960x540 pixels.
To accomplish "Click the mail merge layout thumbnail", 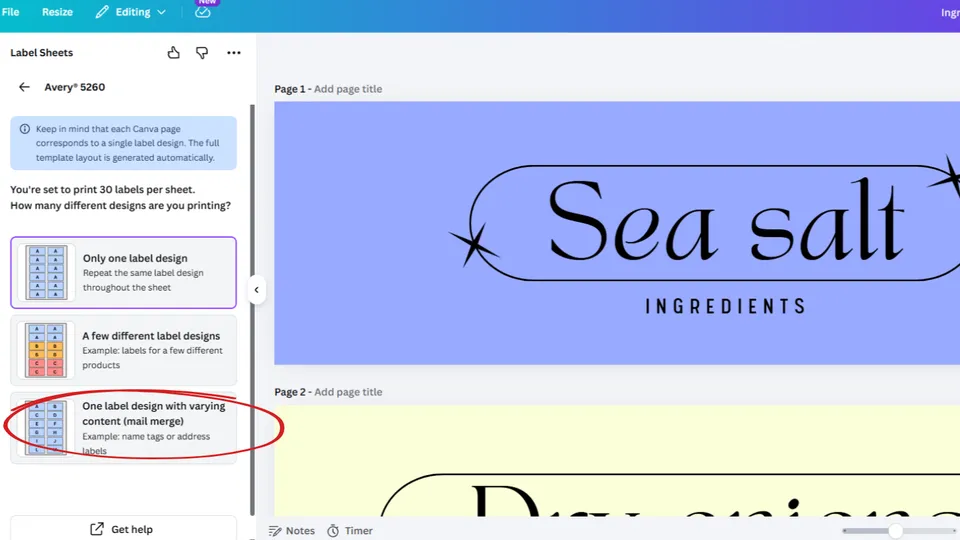I will click(x=46, y=428).
